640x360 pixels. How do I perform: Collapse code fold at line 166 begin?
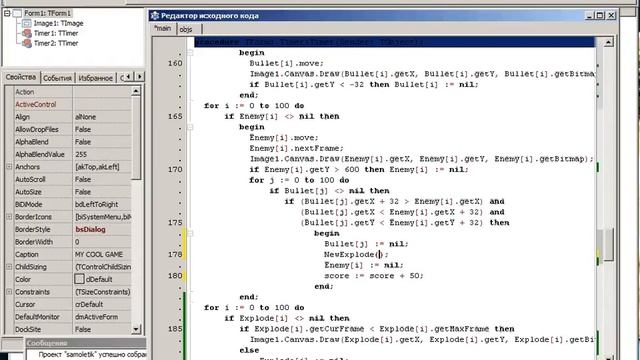tap(190, 127)
